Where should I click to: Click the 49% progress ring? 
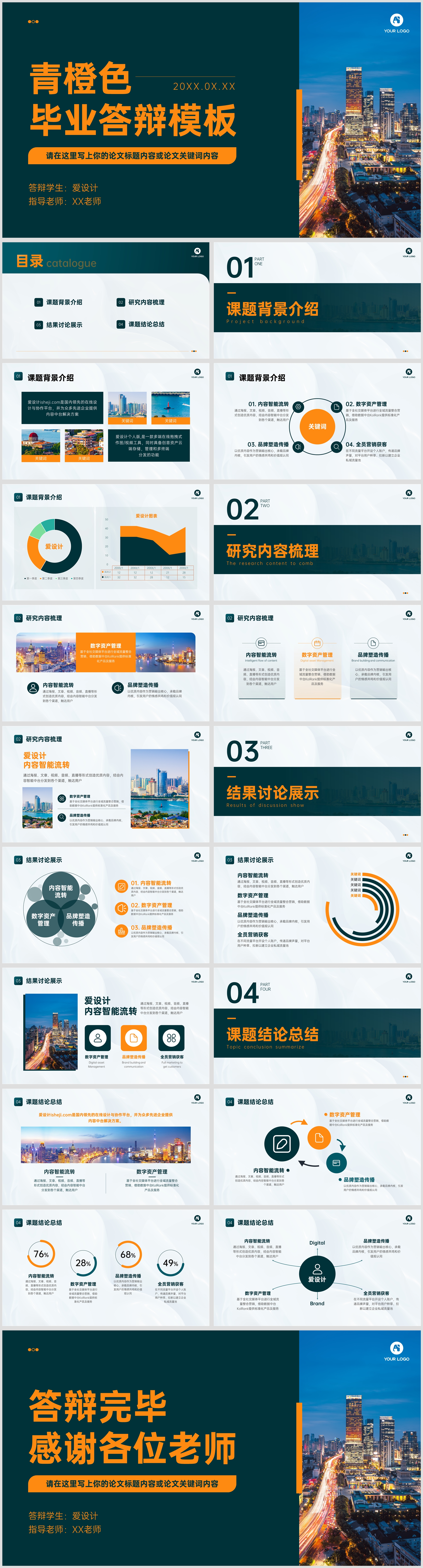click(x=171, y=1263)
